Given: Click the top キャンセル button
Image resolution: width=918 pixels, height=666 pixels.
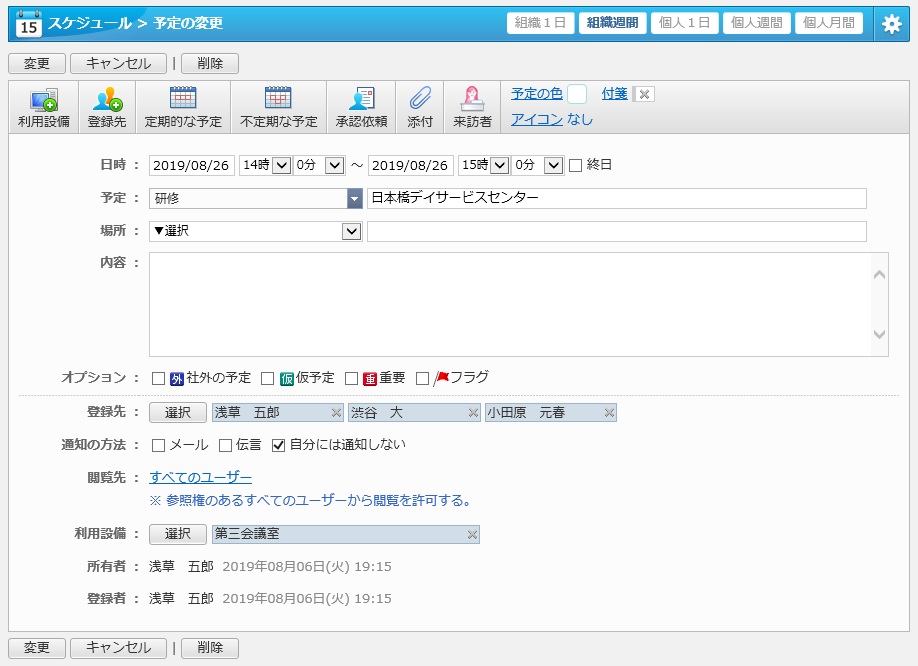Looking at the screenshot, I should coord(118,63).
